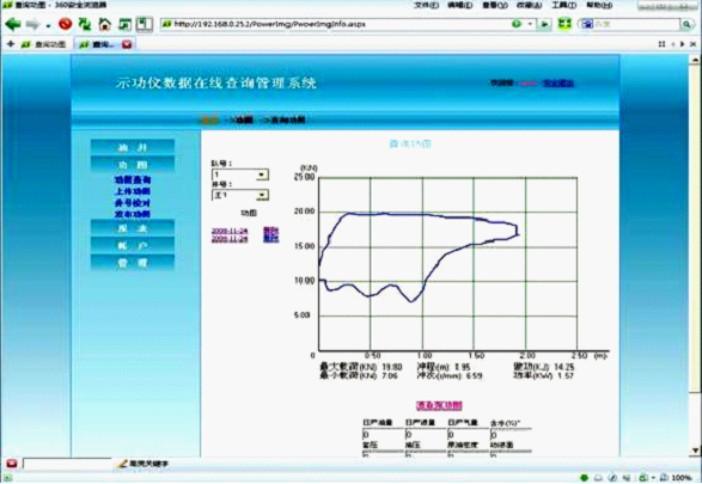This screenshot has height=484, width=702.
Task: Click the highlight keyword pencil button
Action: pyautogui.click(x=142, y=464)
